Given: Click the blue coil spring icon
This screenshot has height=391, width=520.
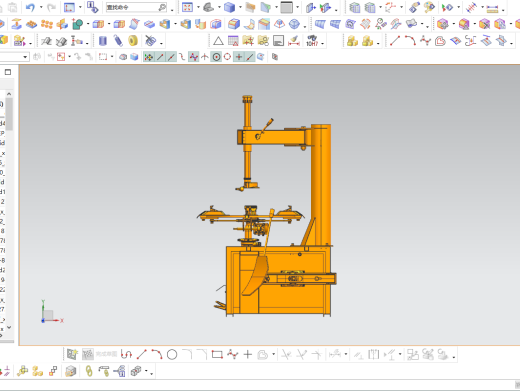Looking at the screenshot, I should (x=118, y=41).
